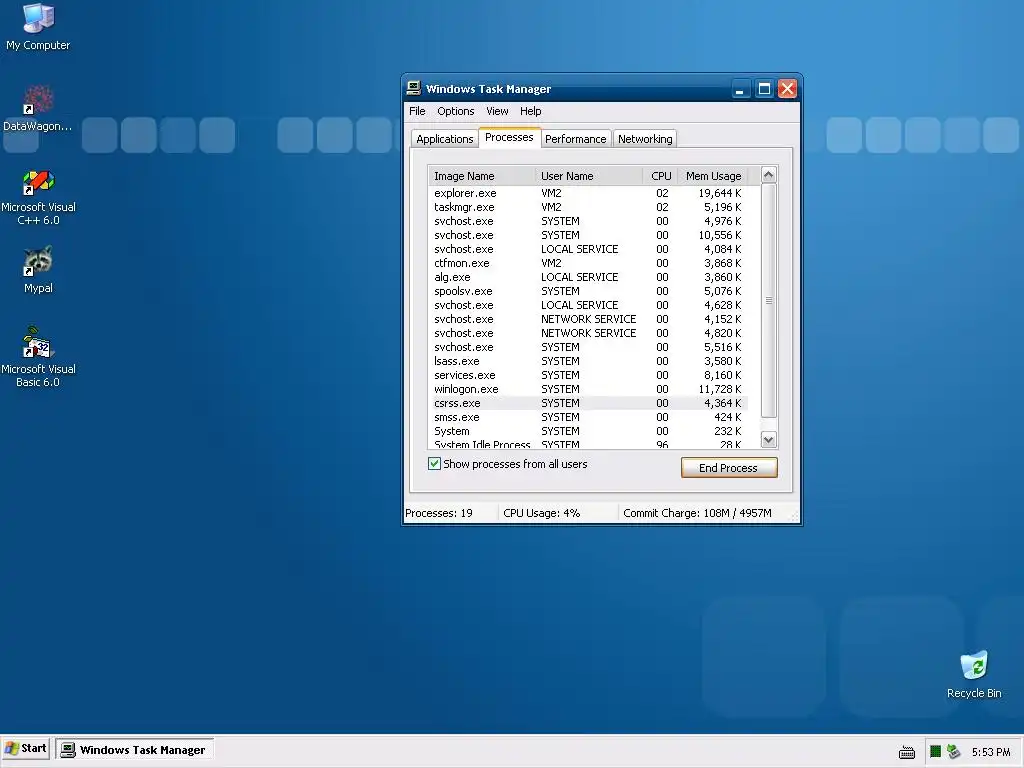This screenshot has width=1024, height=768.
Task: Select the services.exe process
Action: [x=588, y=375]
